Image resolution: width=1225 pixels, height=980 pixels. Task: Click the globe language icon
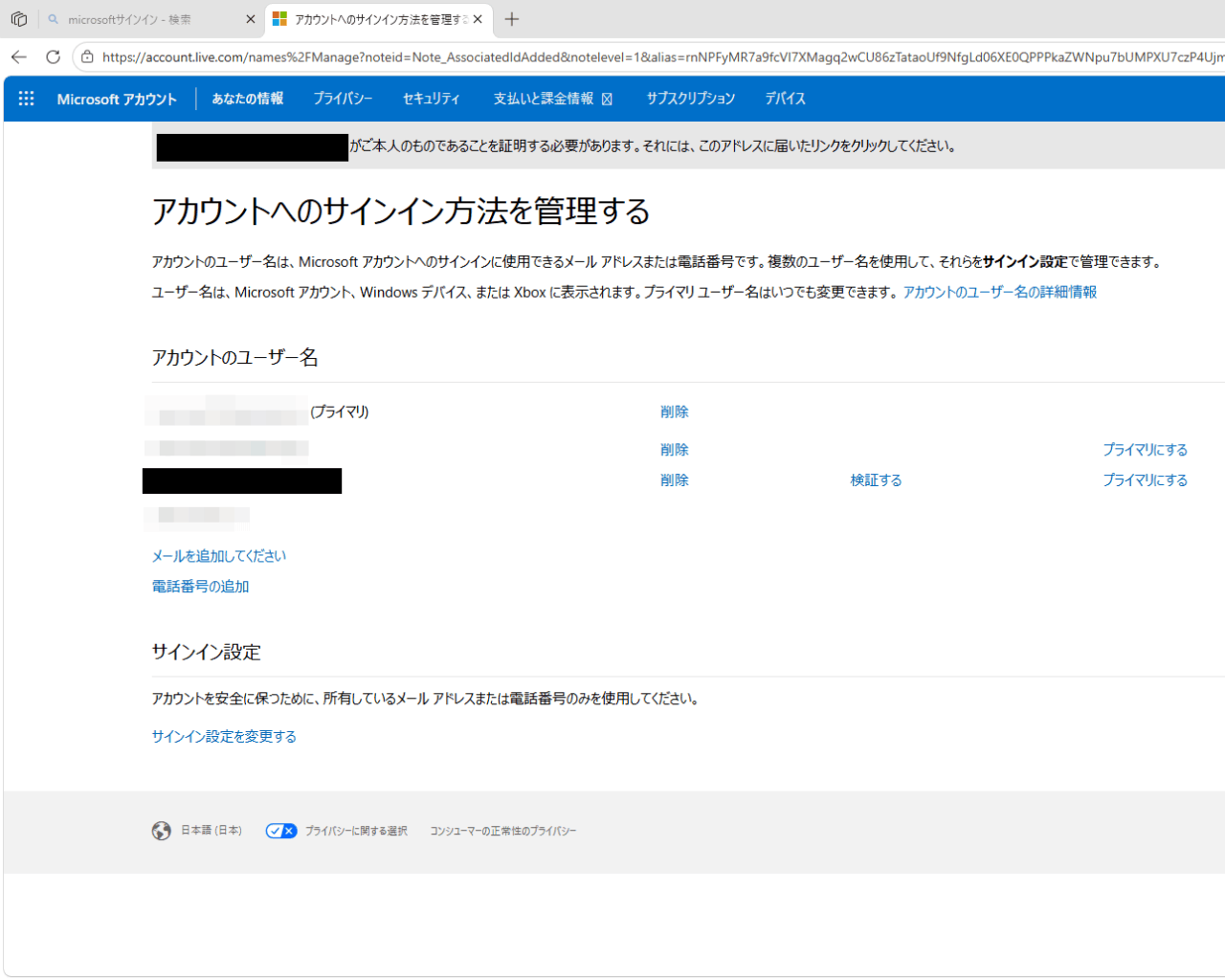pos(162,831)
